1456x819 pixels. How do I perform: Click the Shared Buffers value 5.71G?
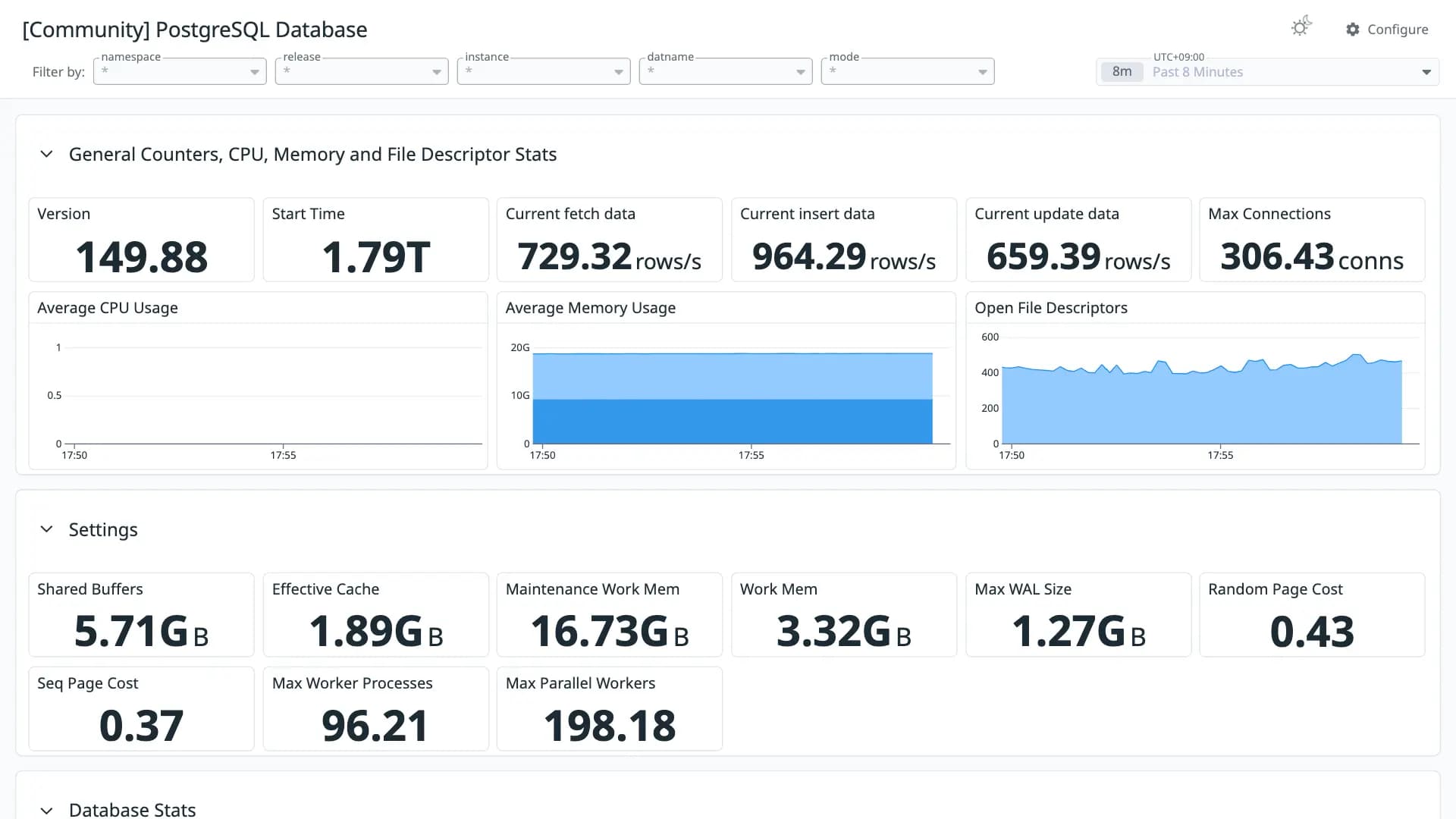[x=131, y=632]
